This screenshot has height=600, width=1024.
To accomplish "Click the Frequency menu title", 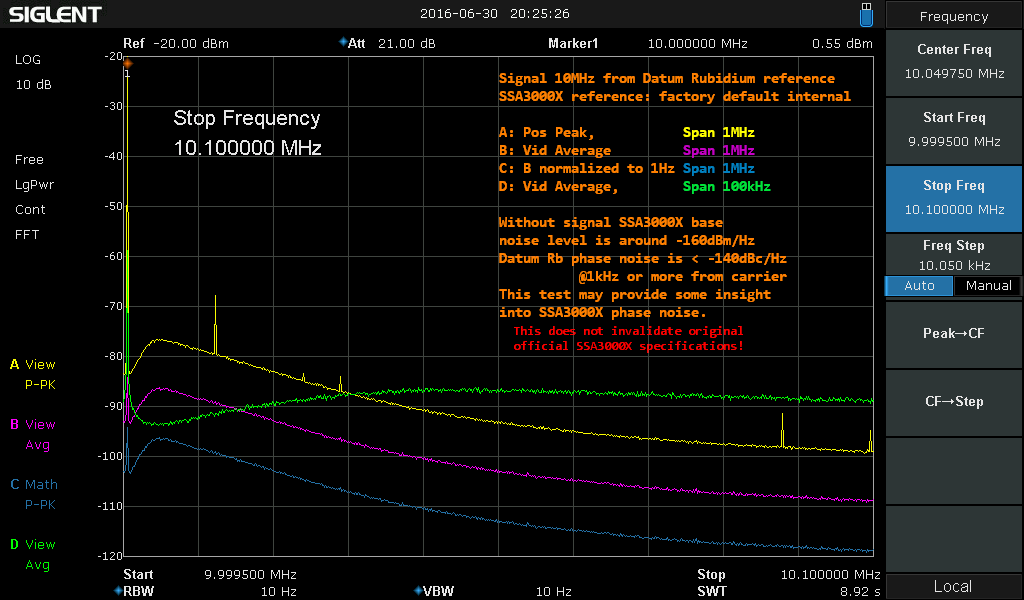I will [954, 16].
